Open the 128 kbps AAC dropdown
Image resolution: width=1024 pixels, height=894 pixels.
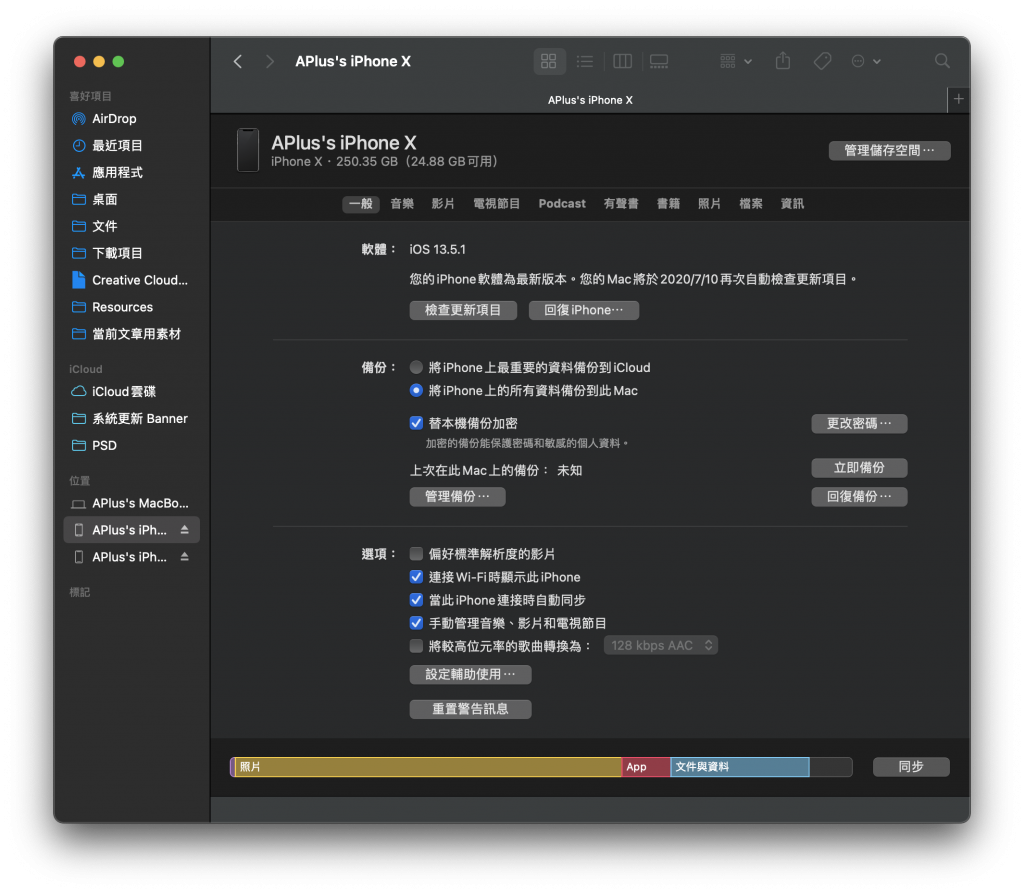point(661,646)
